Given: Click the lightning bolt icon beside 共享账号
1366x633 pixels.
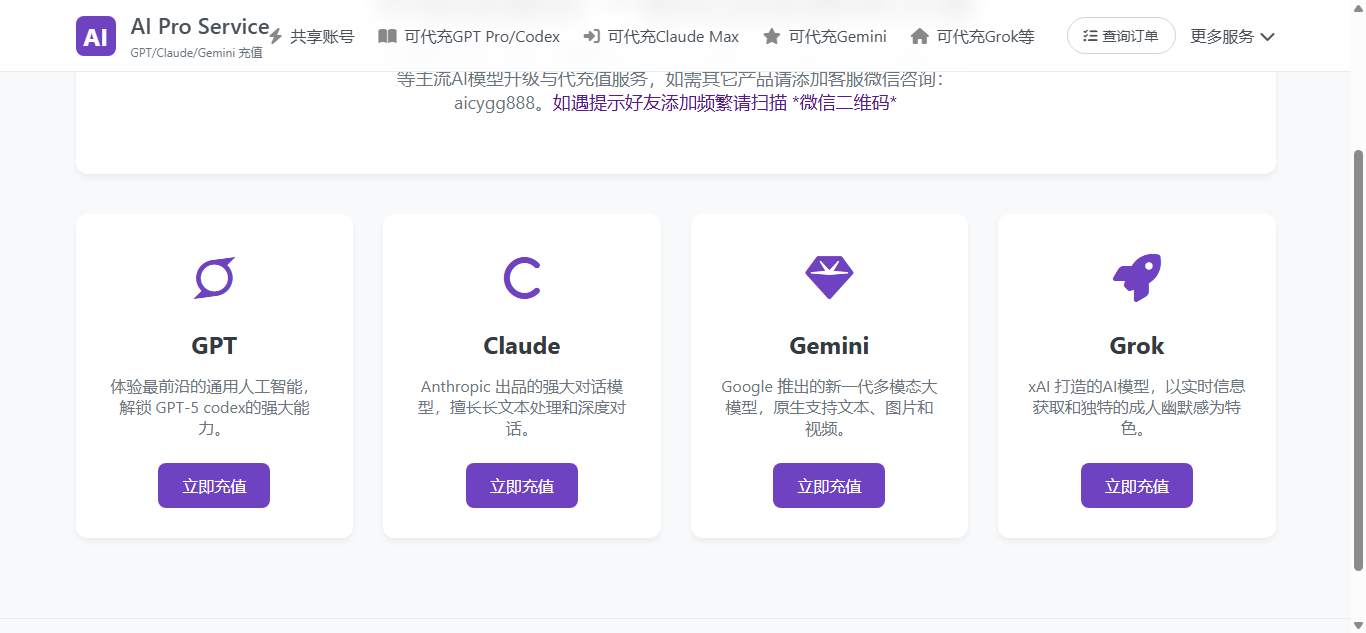Looking at the screenshot, I should (276, 36).
